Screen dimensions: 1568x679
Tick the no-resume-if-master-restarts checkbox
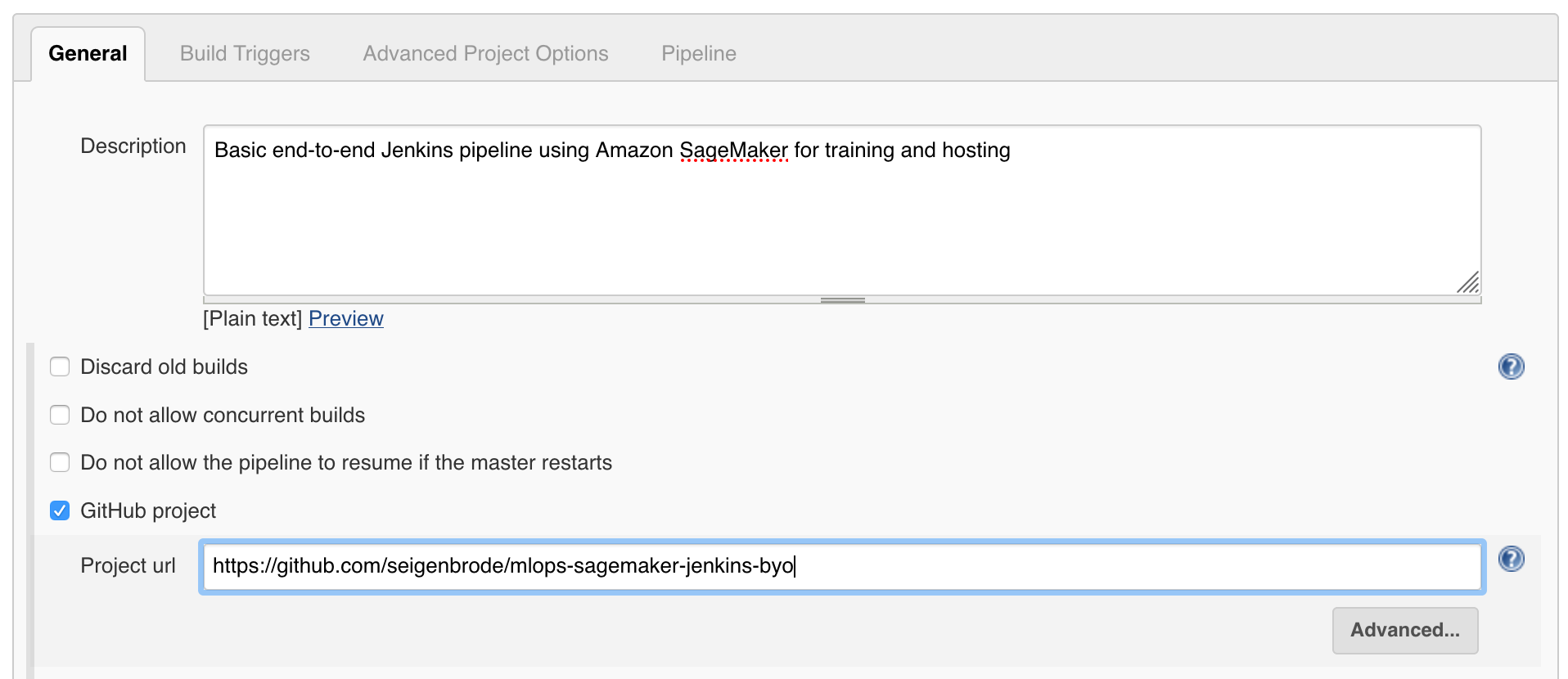tap(60, 462)
